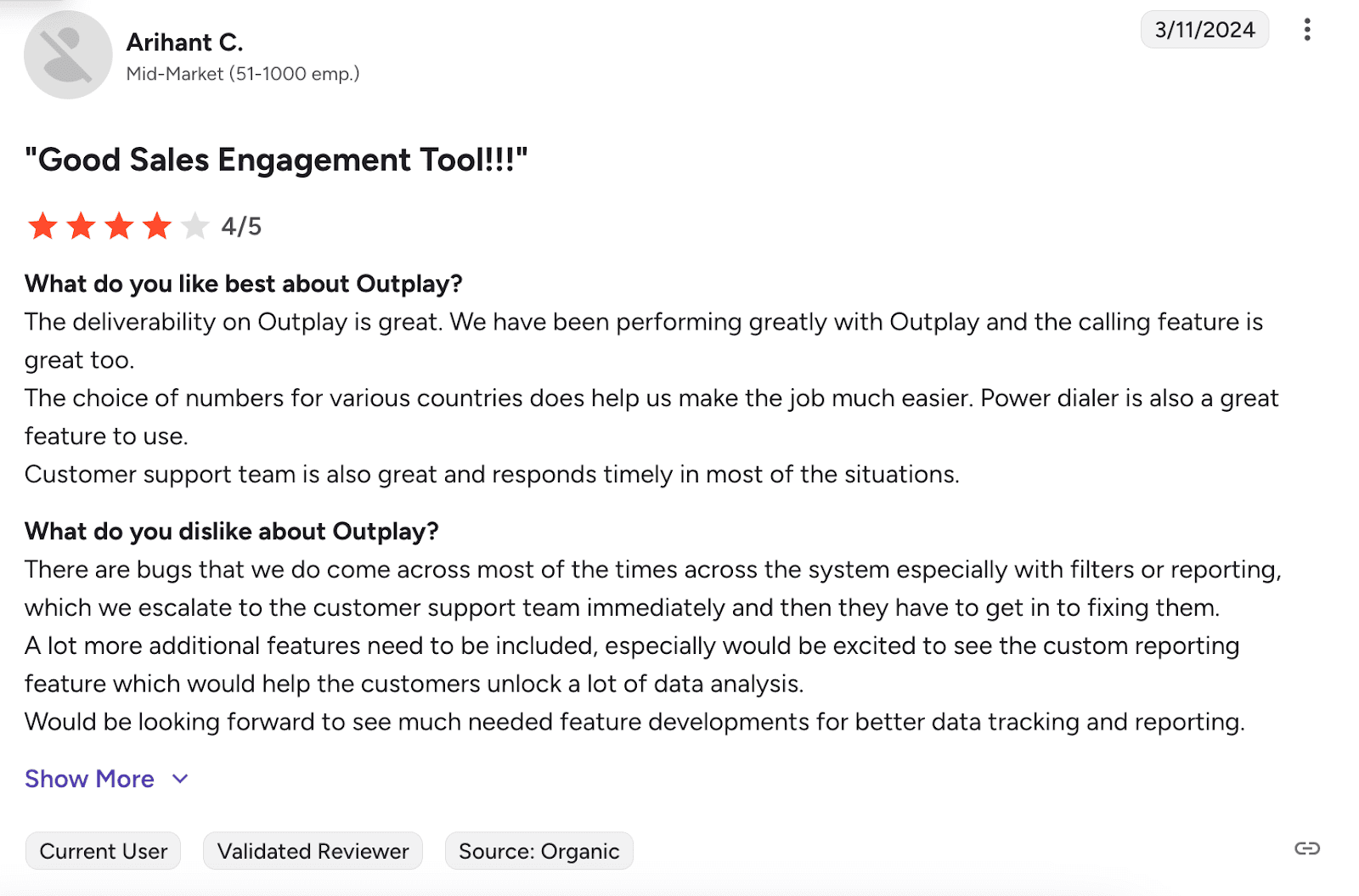Click the second orange rating star
1359x896 pixels.
point(81,227)
